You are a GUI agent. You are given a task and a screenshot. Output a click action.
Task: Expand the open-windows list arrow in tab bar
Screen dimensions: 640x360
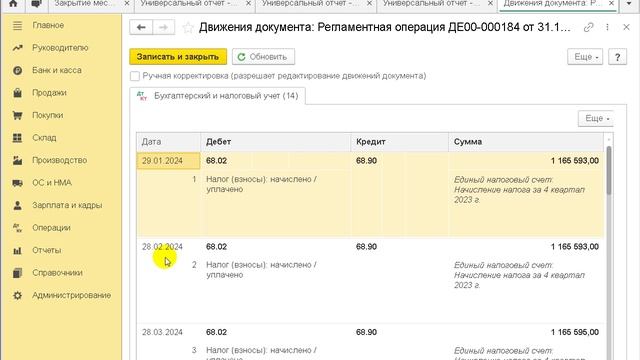[629, 4]
